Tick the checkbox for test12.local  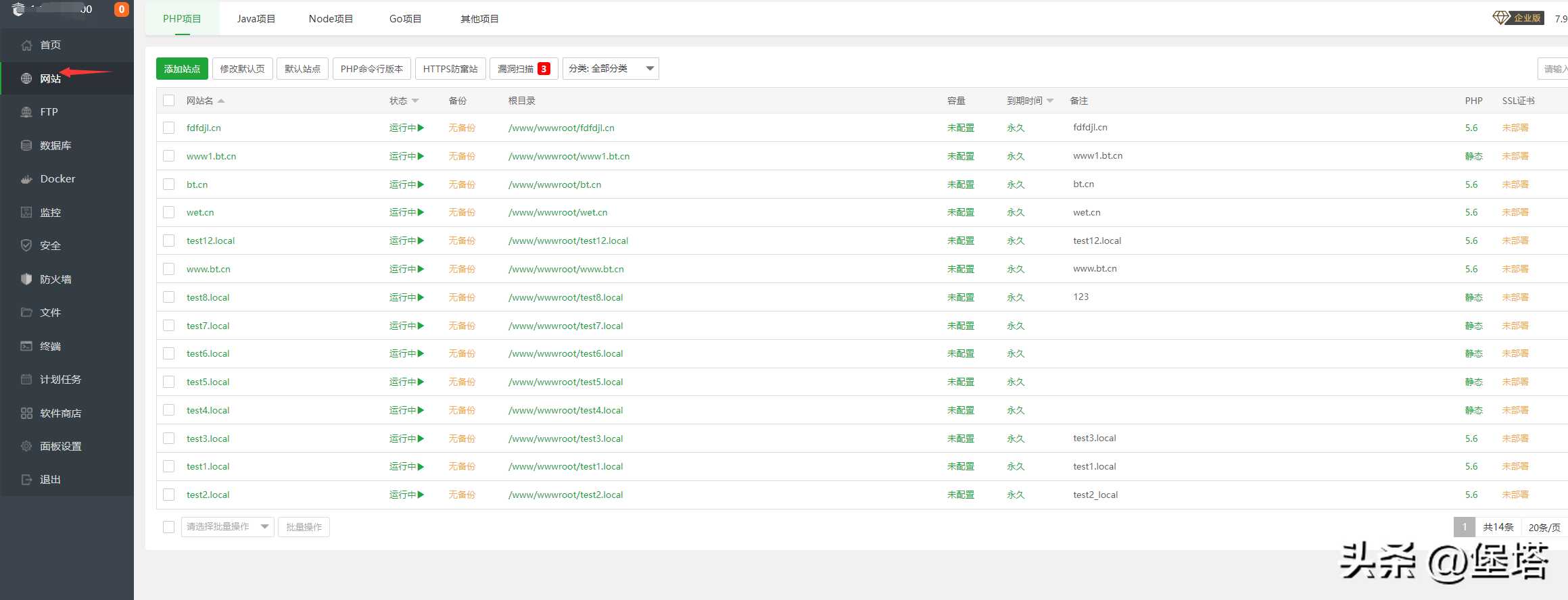tap(169, 241)
